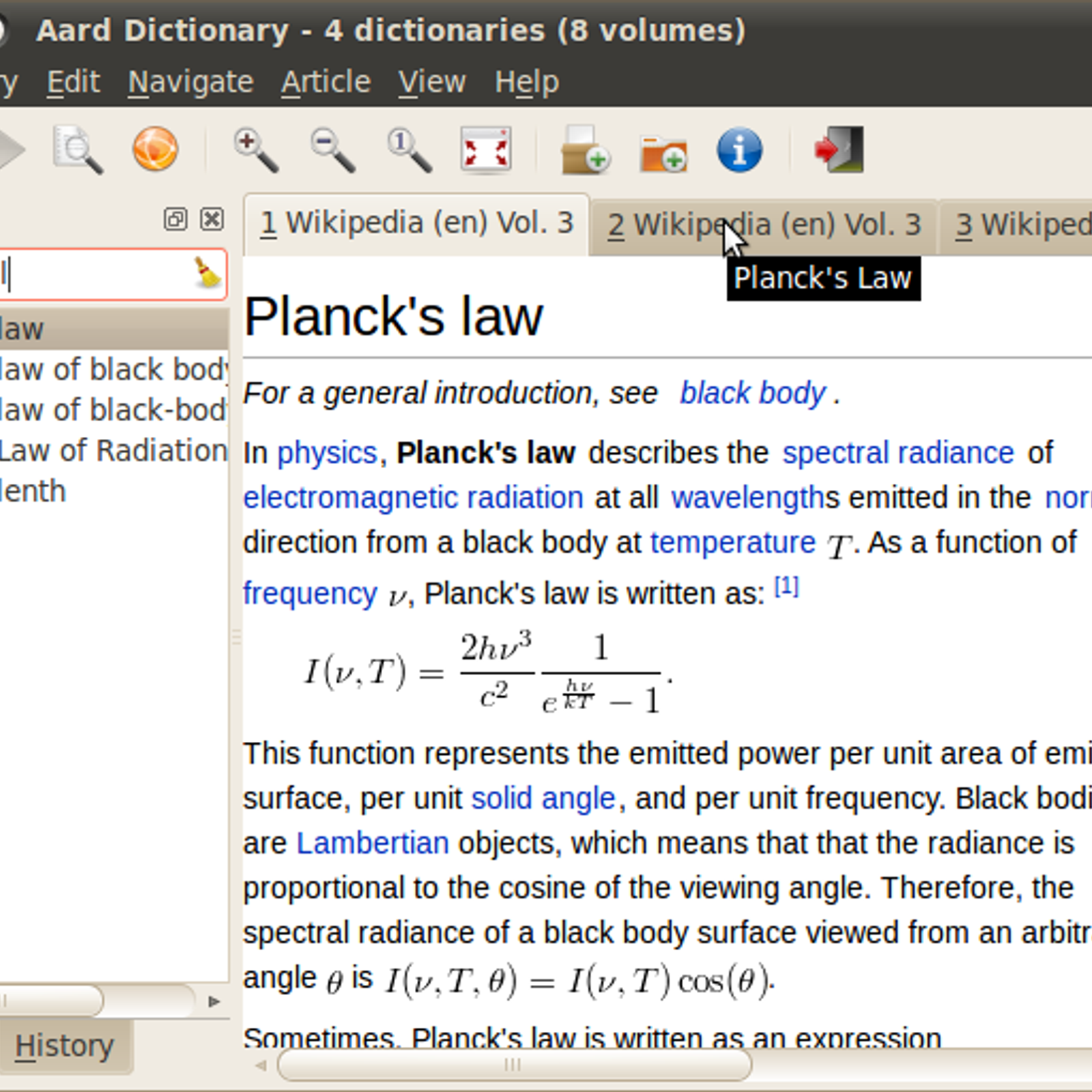
Task: Detach the lookup side panel
Action: coord(175,219)
